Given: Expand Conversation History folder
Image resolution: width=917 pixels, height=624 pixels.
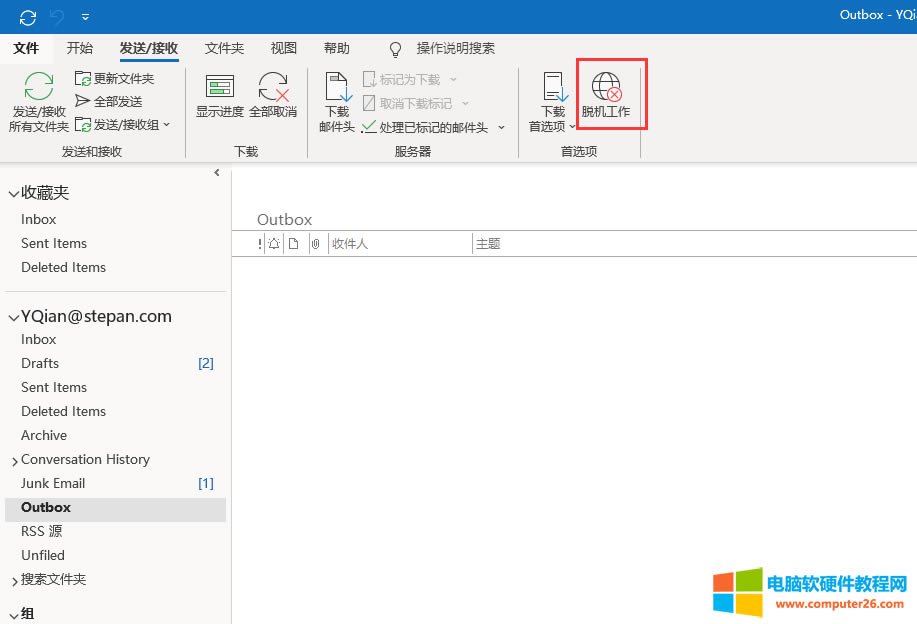Looking at the screenshot, I should (14, 459).
